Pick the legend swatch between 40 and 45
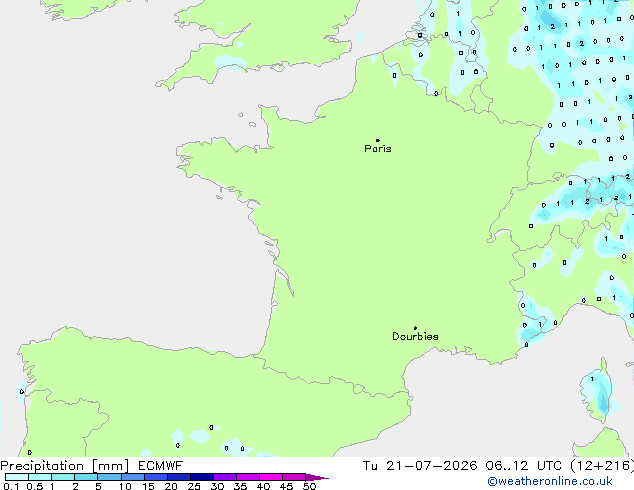 click(271, 477)
